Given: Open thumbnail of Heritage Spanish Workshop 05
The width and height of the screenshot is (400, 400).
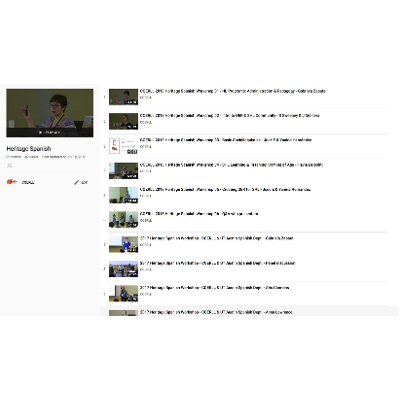Looking at the screenshot, I should click(x=123, y=195).
